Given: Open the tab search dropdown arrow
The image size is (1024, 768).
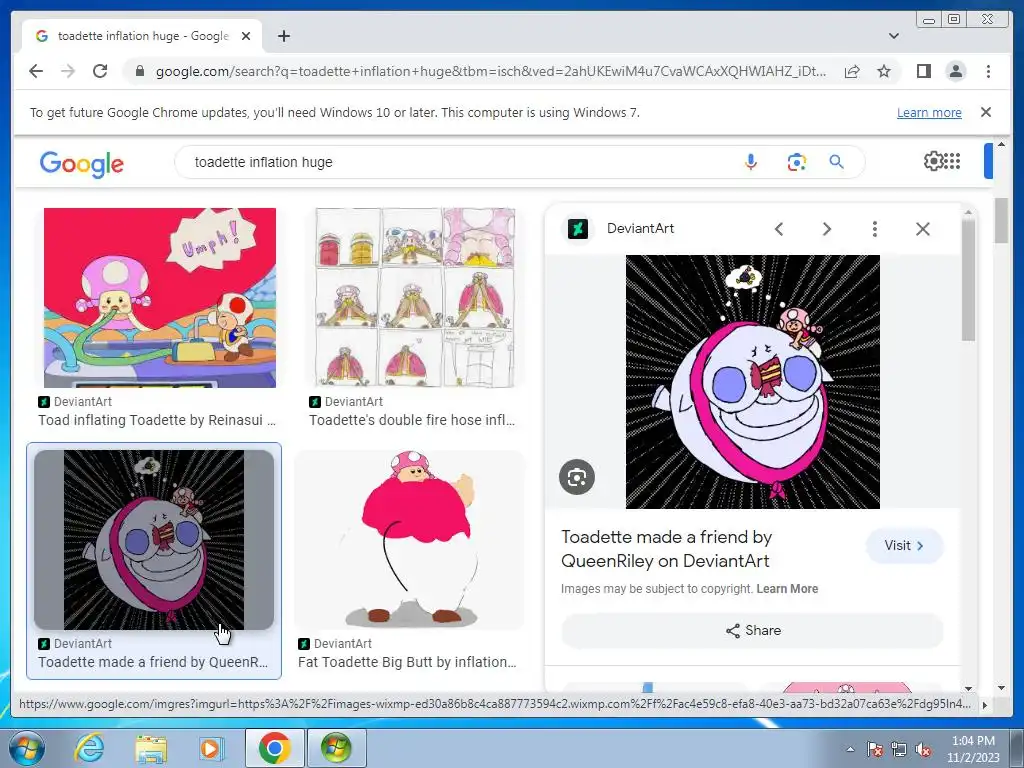Looking at the screenshot, I should (894, 36).
